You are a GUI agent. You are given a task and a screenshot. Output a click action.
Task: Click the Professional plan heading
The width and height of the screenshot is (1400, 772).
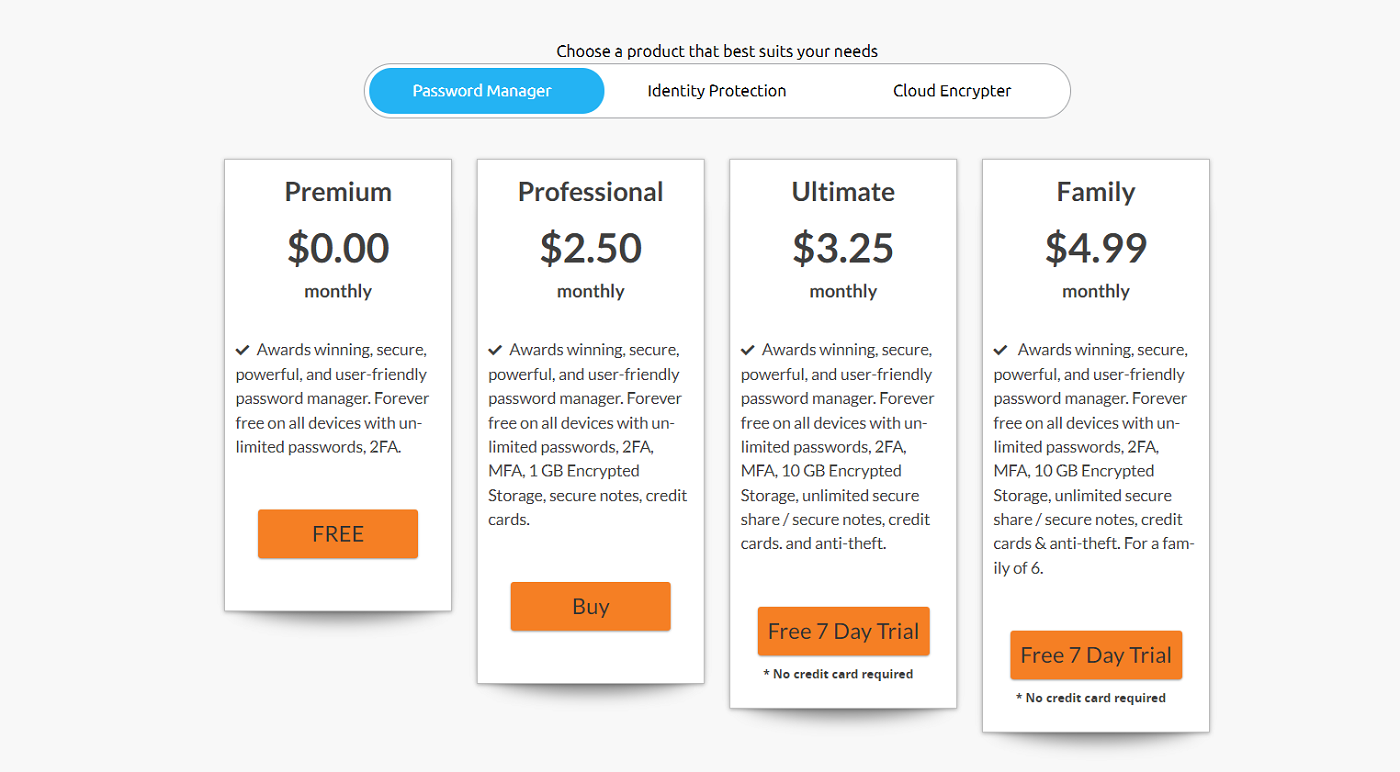click(x=590, y=192)
